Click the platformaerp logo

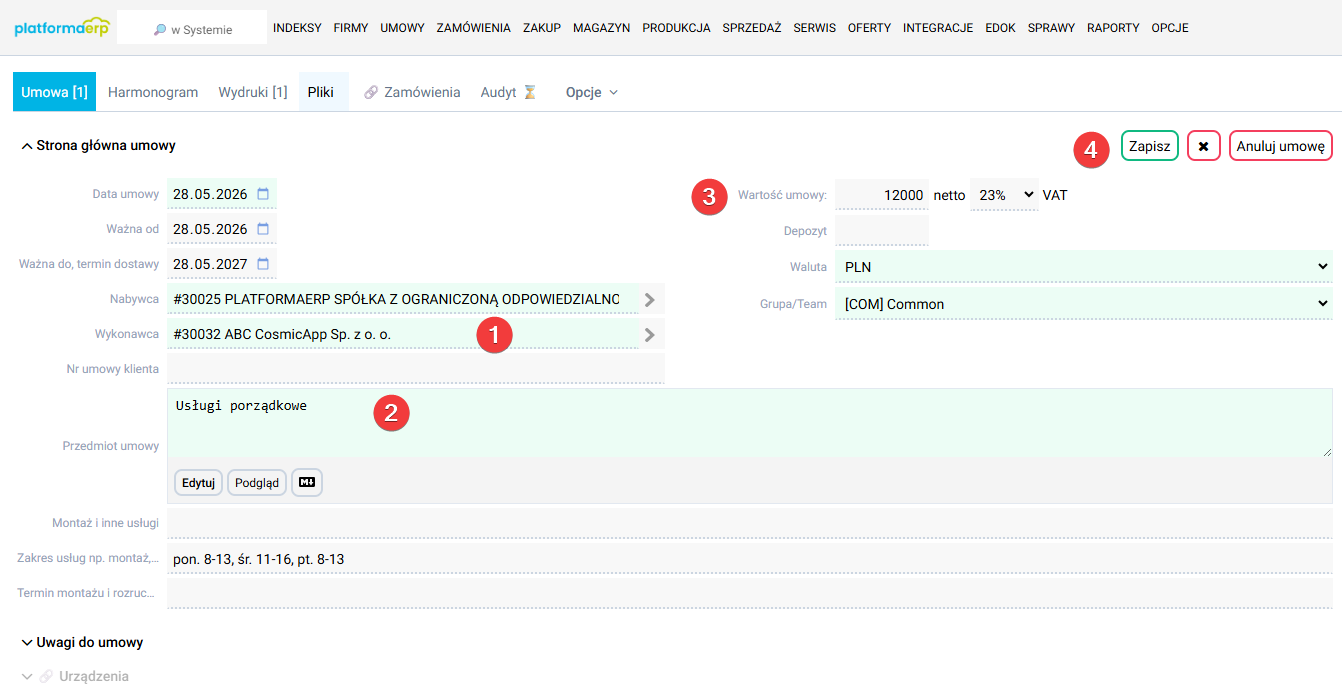(x=62, y=27)
